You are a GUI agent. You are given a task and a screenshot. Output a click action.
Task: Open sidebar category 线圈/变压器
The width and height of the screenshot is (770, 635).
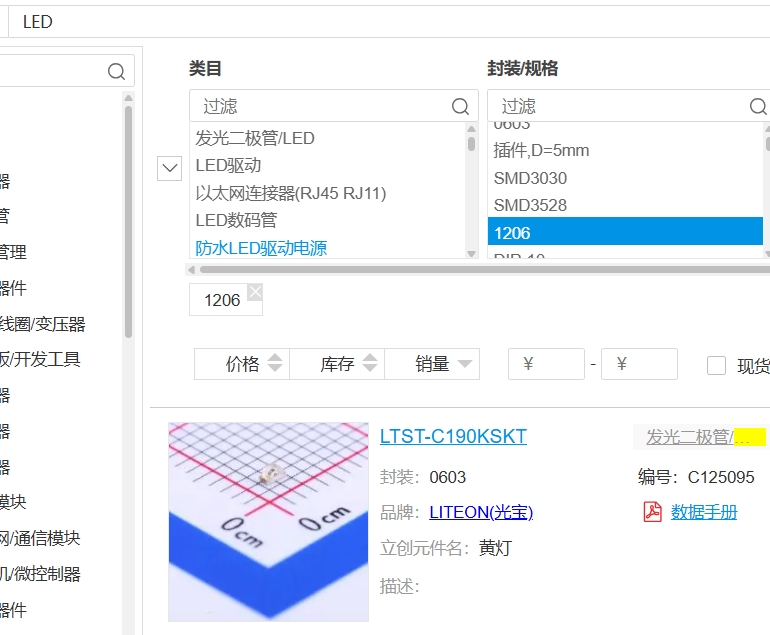[x=42, y=324]
